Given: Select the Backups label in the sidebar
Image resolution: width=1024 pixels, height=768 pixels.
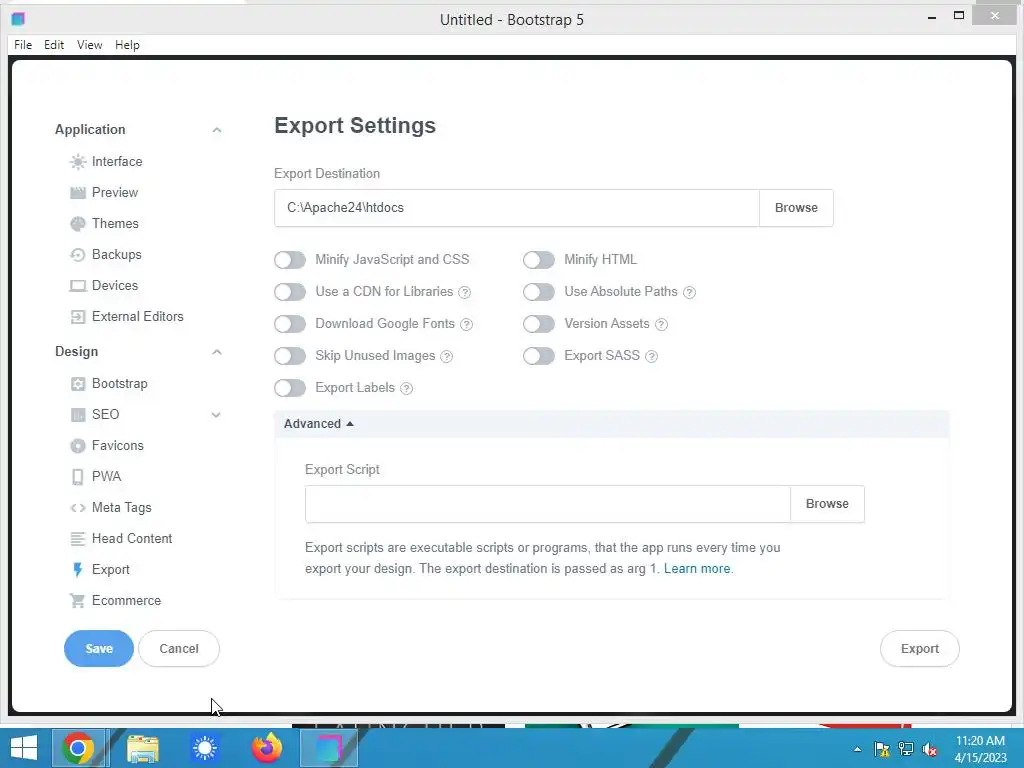Looking at the screenshot, I should 116,255.
